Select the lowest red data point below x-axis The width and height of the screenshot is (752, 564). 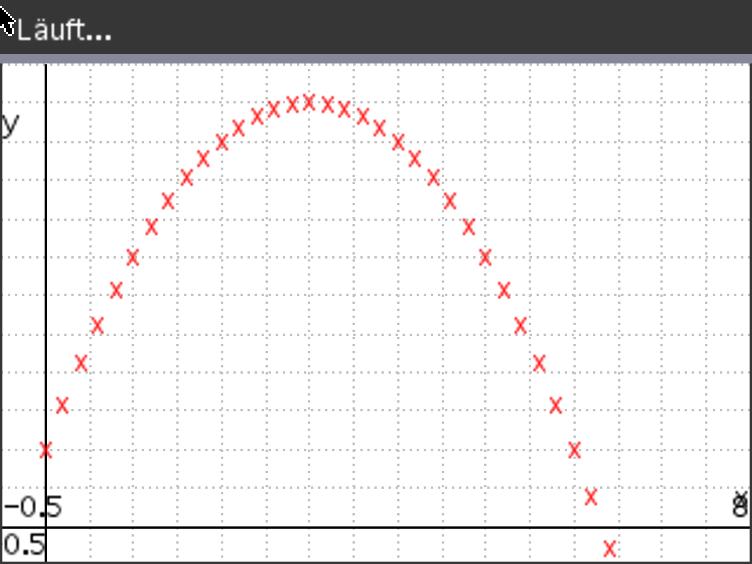(609, 548)
